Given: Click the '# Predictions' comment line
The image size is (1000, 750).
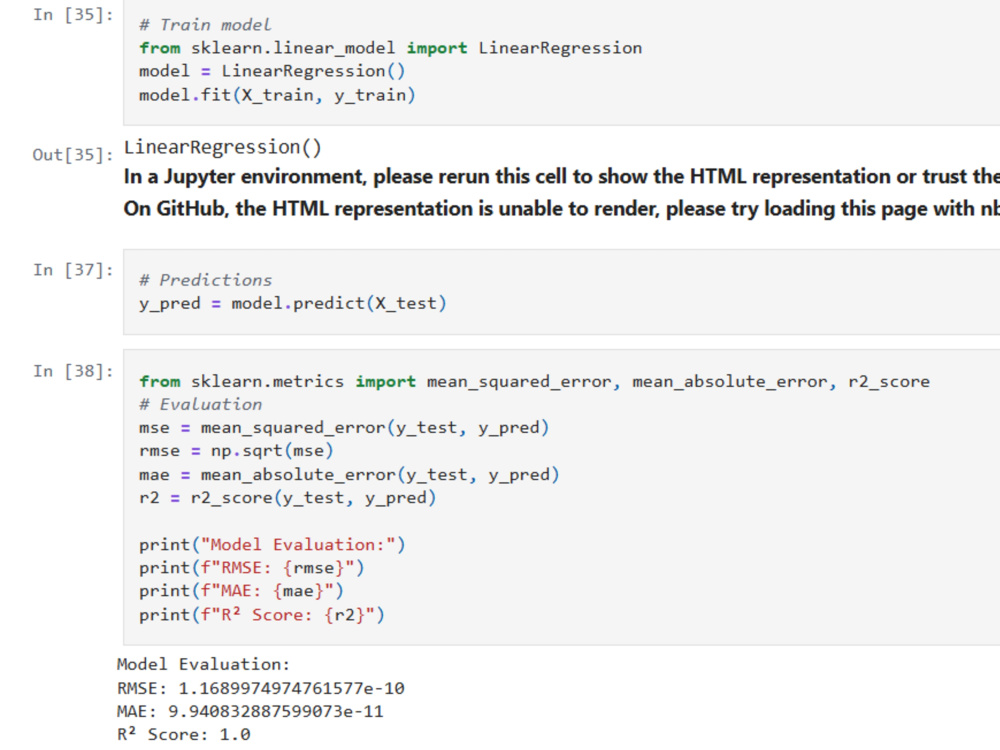Looking at the screenshot, I should 205,280.
